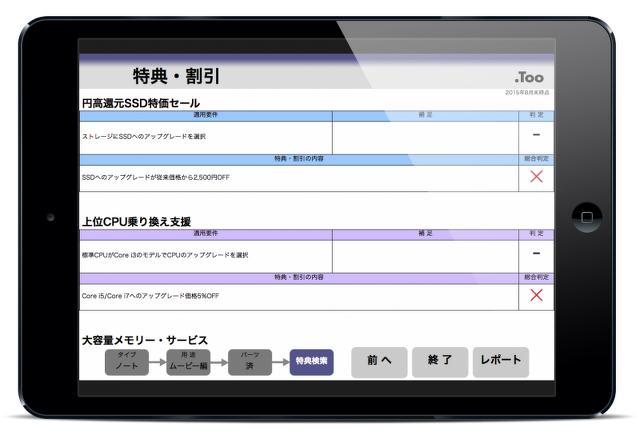Click the CPU upgrade 補足 field

[x=425, y=255]
